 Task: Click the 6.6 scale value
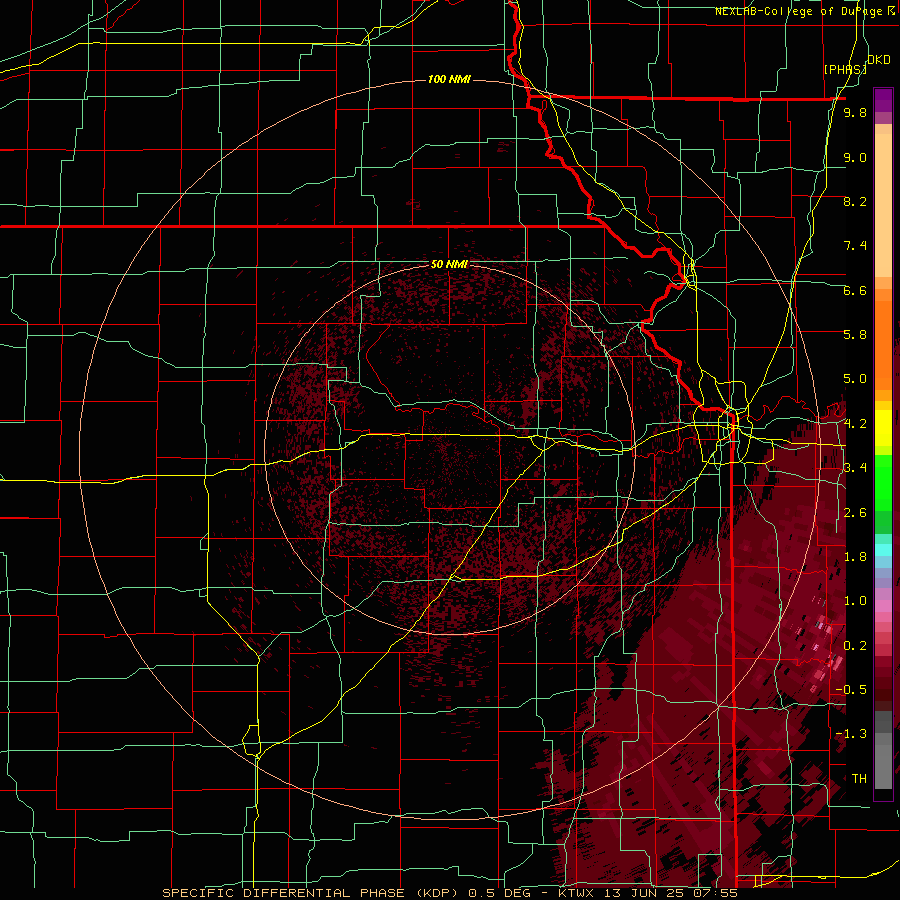[855, 290]
